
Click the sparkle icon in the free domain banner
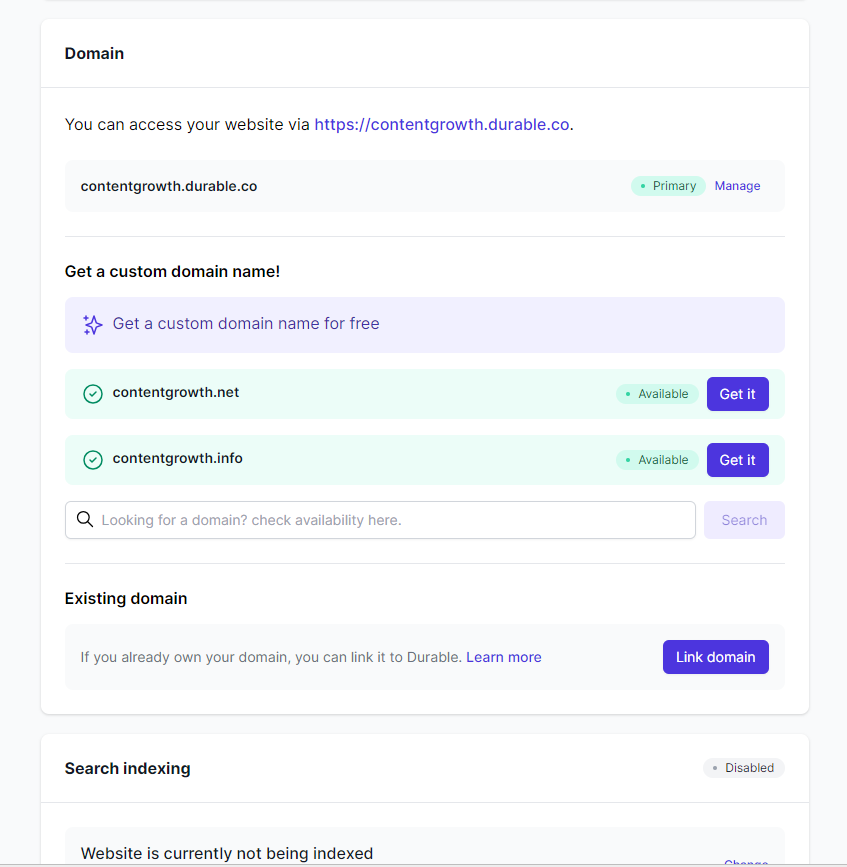[93, 325]
